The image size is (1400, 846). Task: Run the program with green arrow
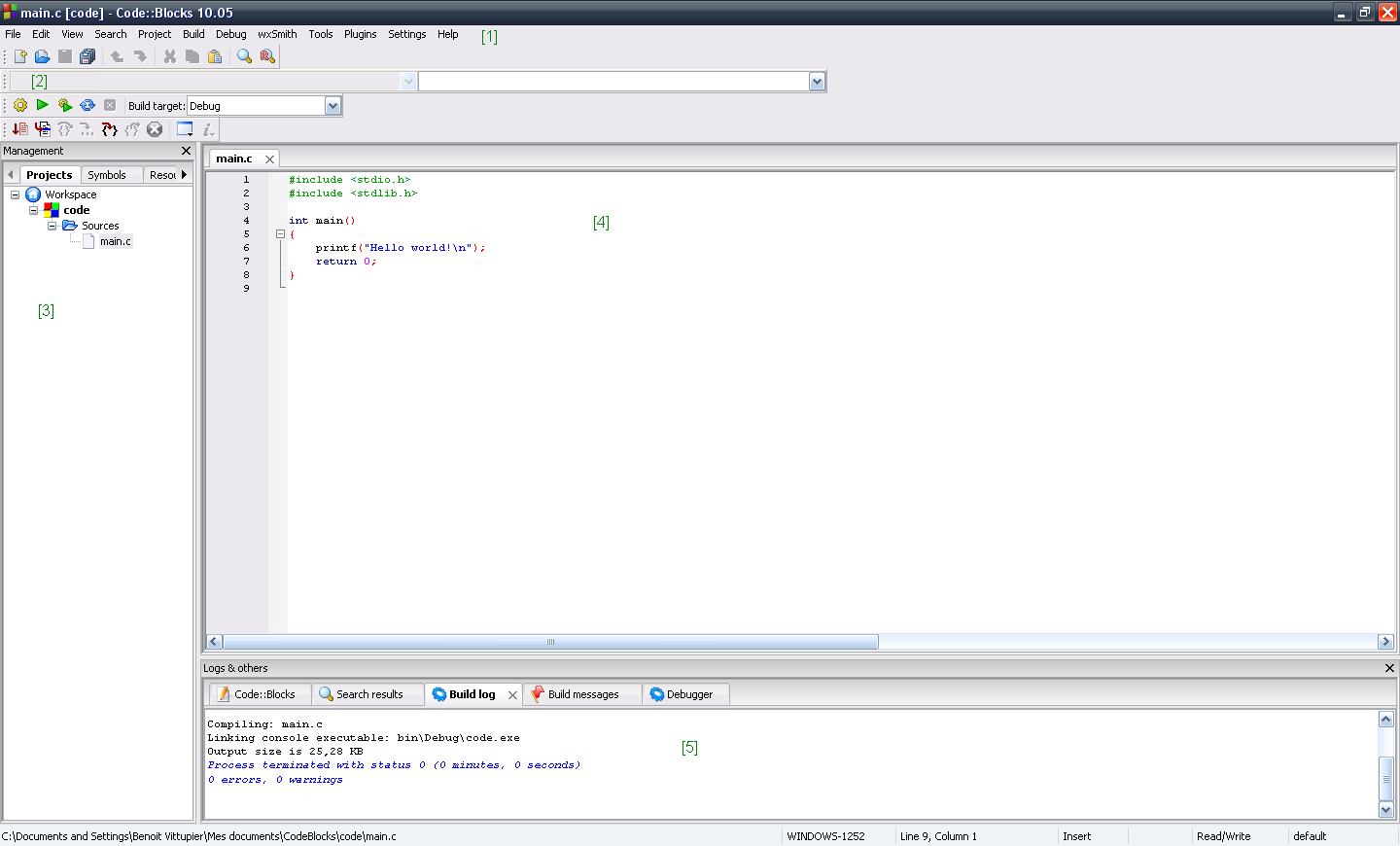pyautogui.click(x=42, y=105)
